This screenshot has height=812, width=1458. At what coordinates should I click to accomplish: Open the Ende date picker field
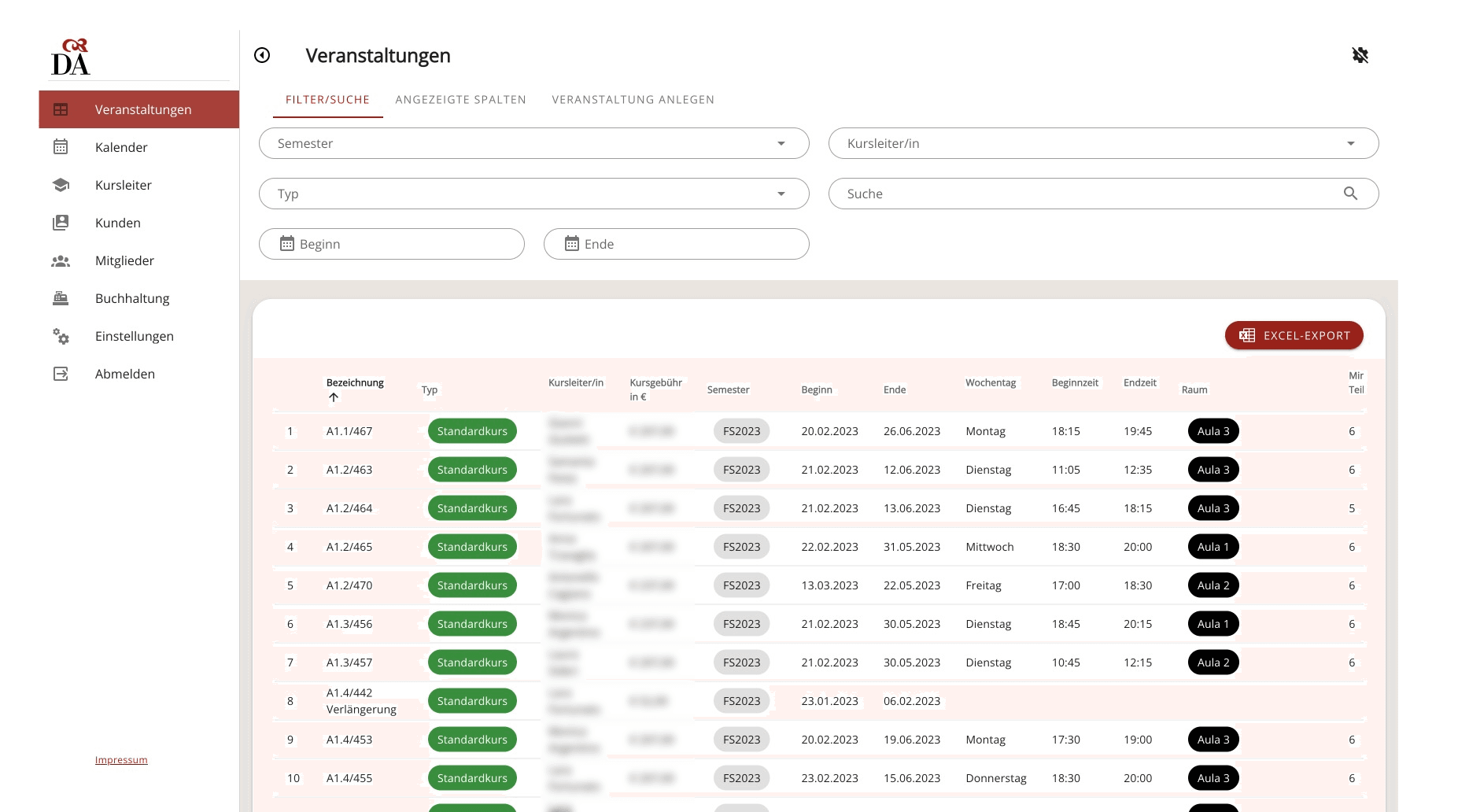point(676,244)
